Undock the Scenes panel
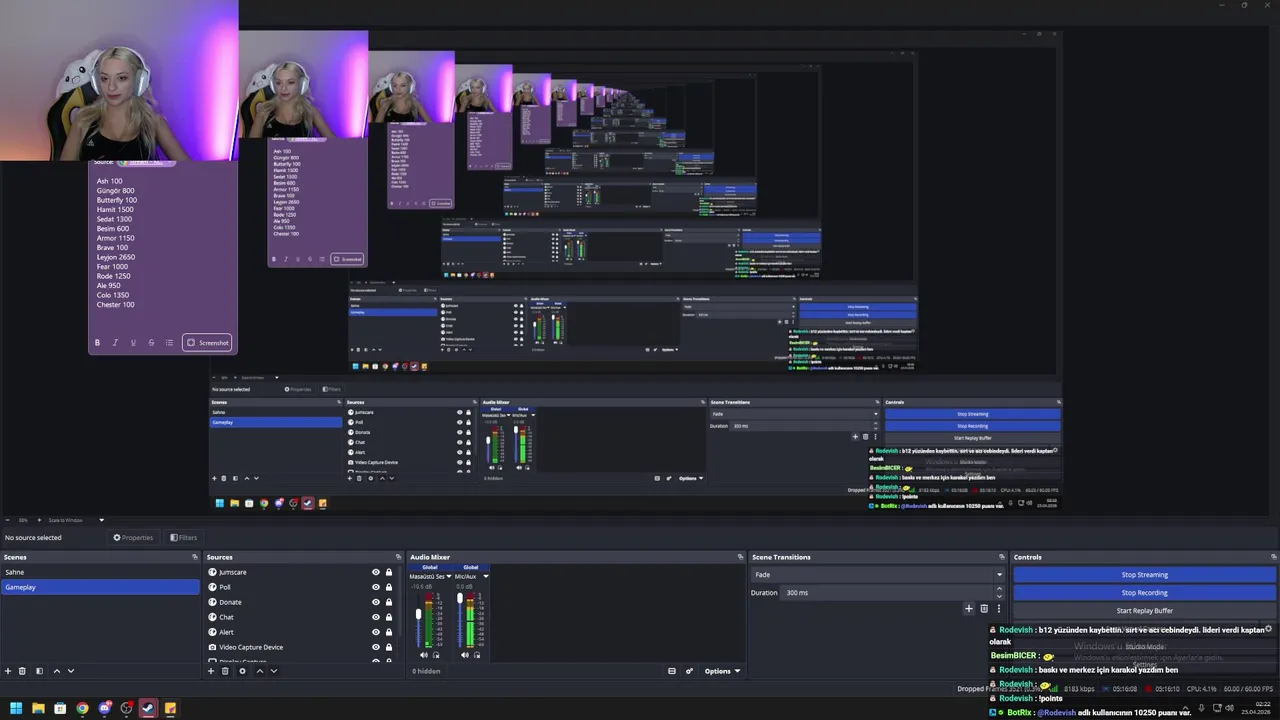This screenshot has width=1280, height=720. coord(195,557)
